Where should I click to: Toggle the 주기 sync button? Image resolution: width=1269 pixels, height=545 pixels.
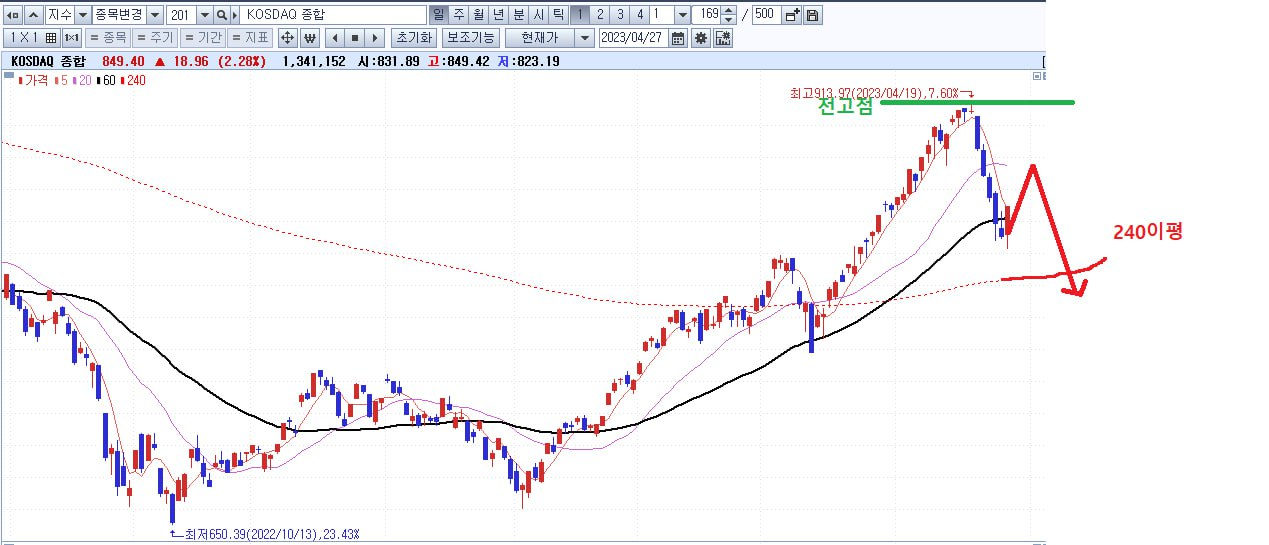155,38
